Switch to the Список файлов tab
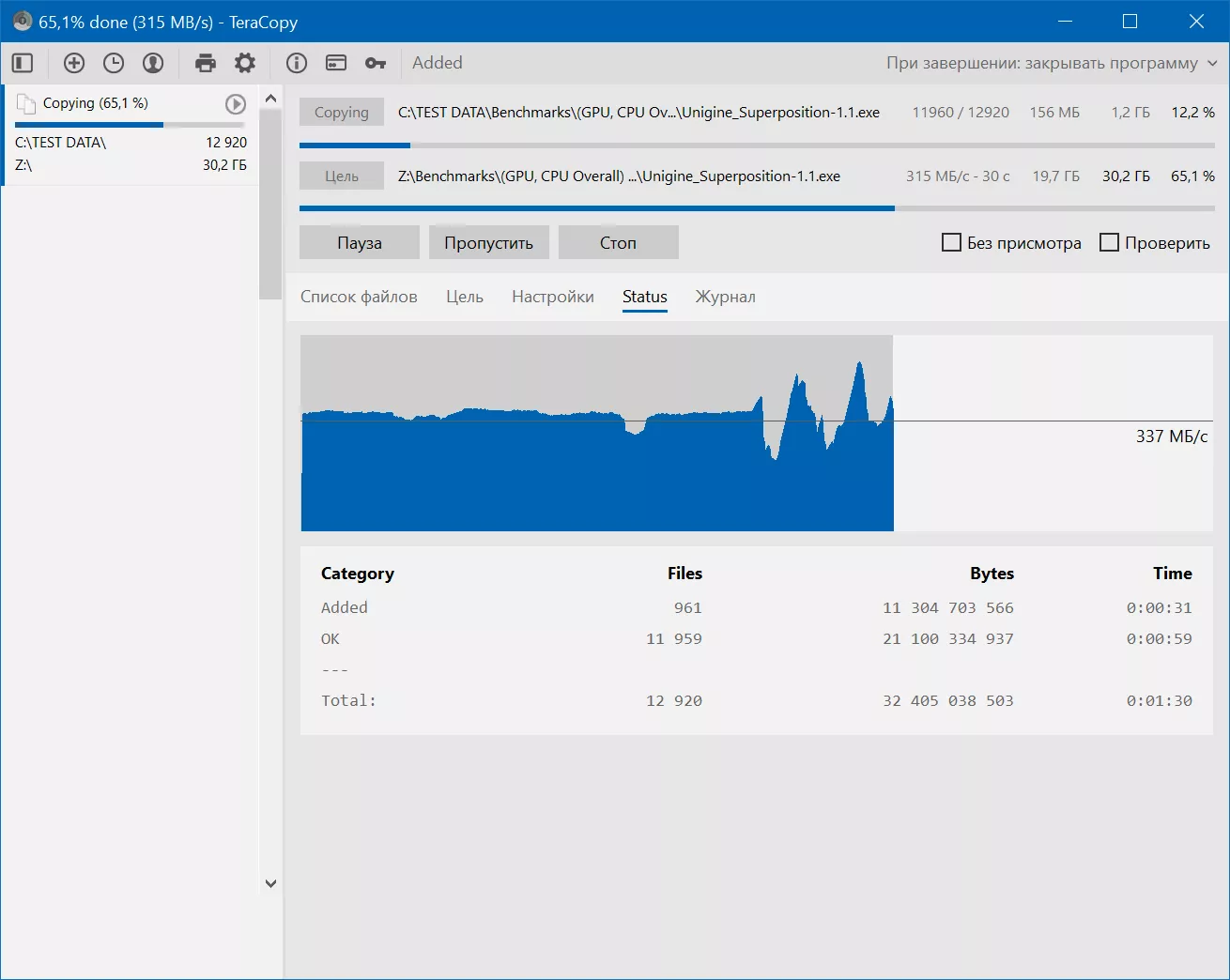 click(x=359, y=297)
